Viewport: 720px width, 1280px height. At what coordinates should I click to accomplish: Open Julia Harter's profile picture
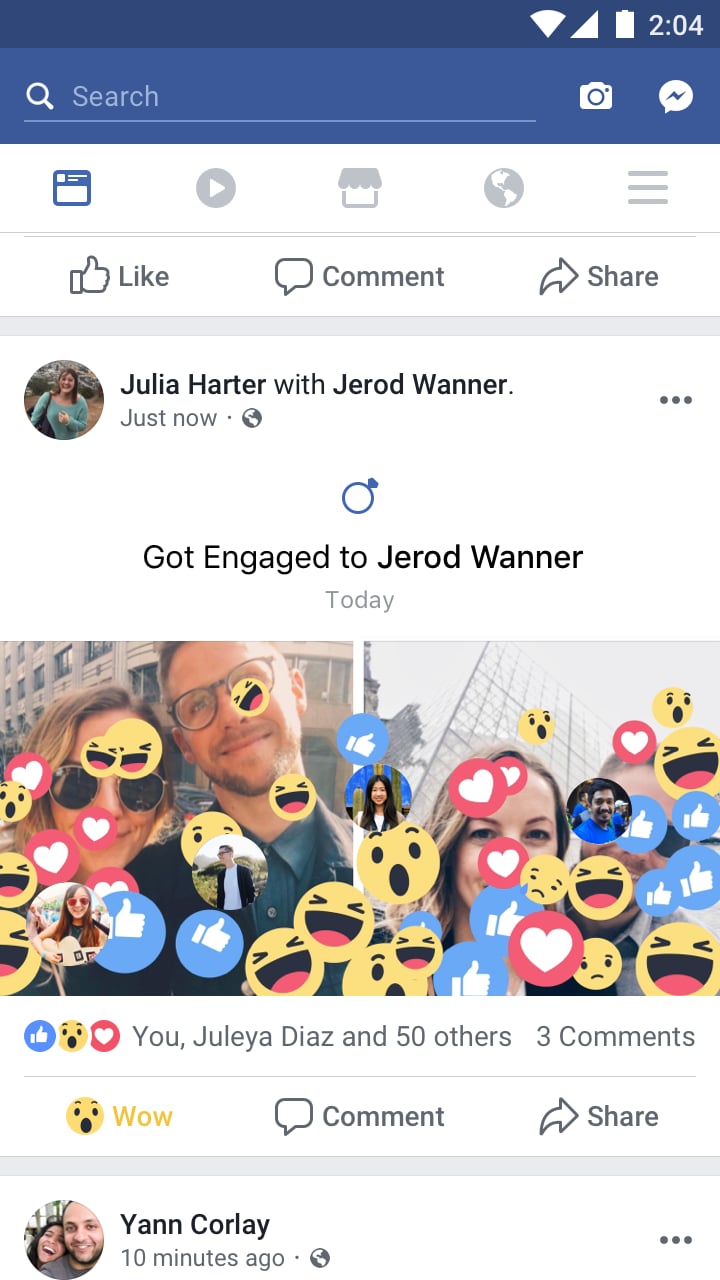pyautogui.click(x=64, y=400)
